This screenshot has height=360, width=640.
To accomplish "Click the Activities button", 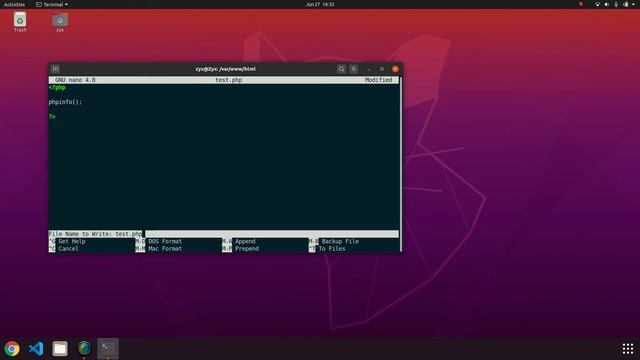I will [14, 4].
